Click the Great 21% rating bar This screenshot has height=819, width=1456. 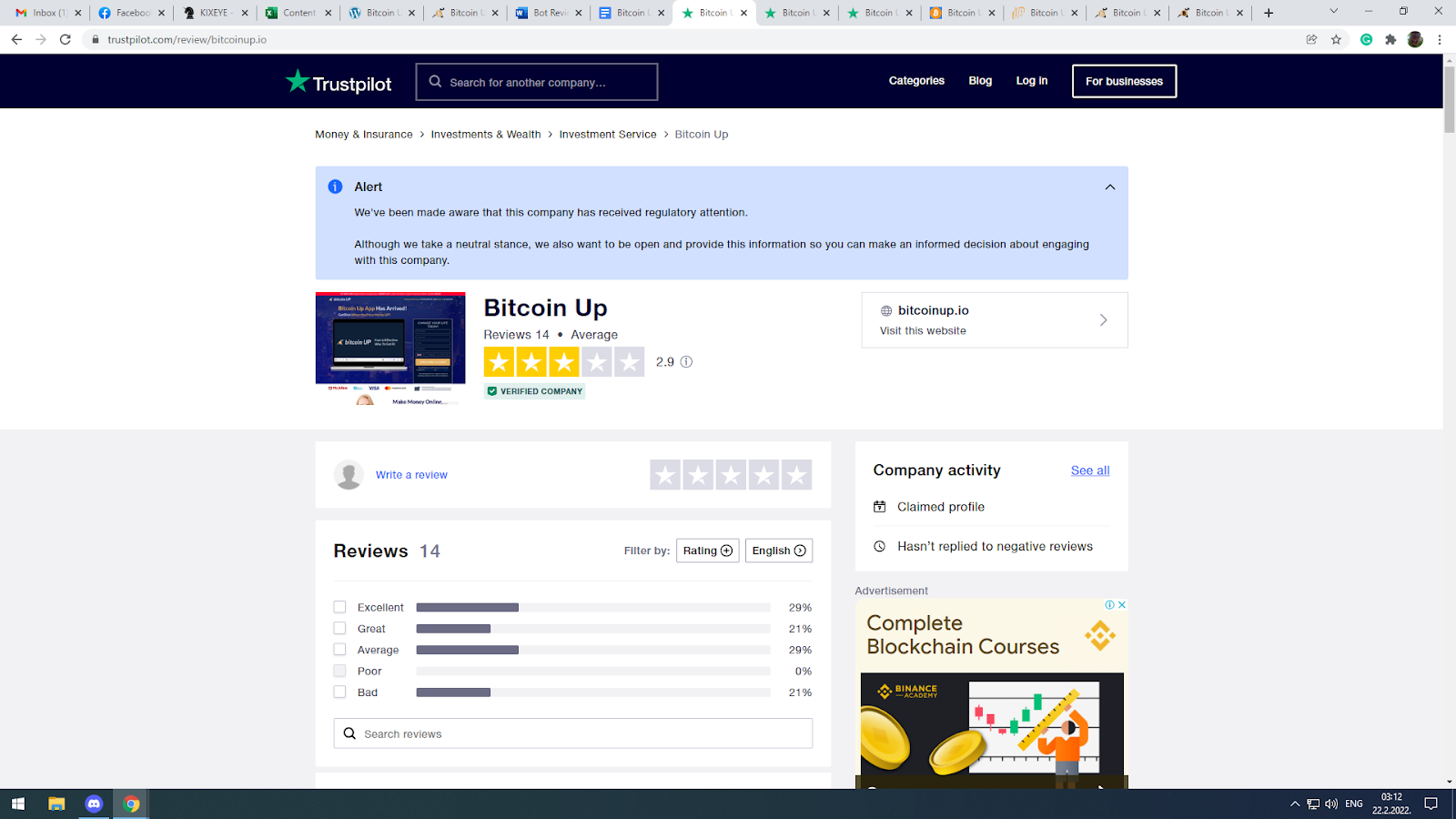point(593,629)
